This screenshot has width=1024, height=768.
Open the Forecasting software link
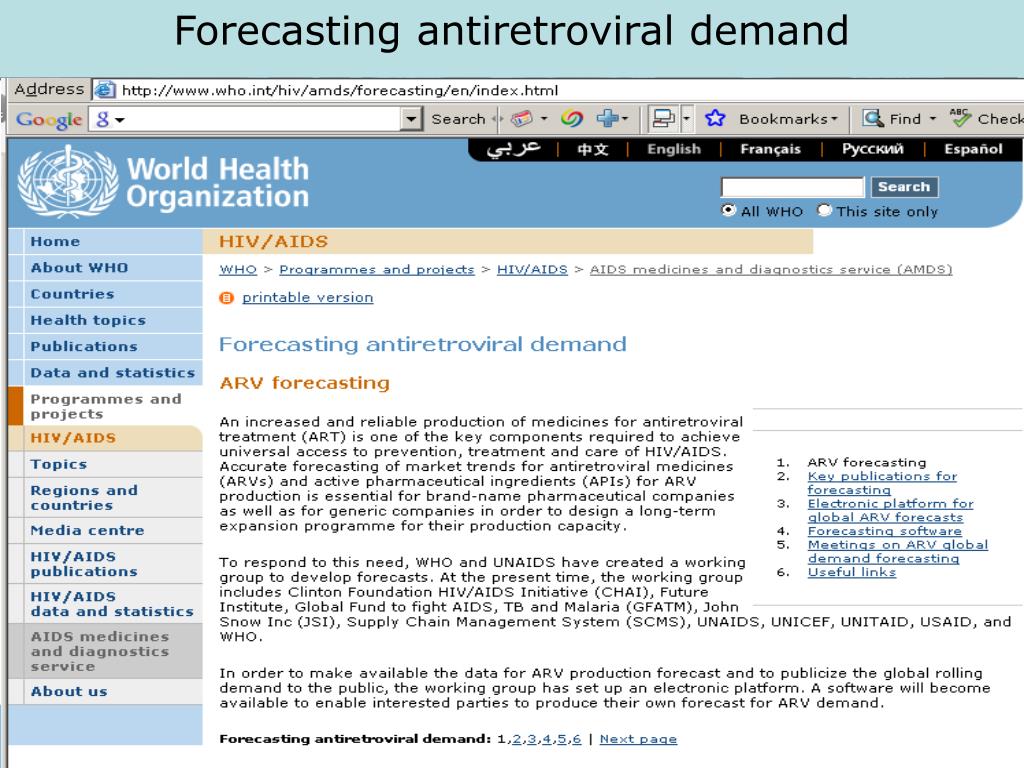[884, 531]
